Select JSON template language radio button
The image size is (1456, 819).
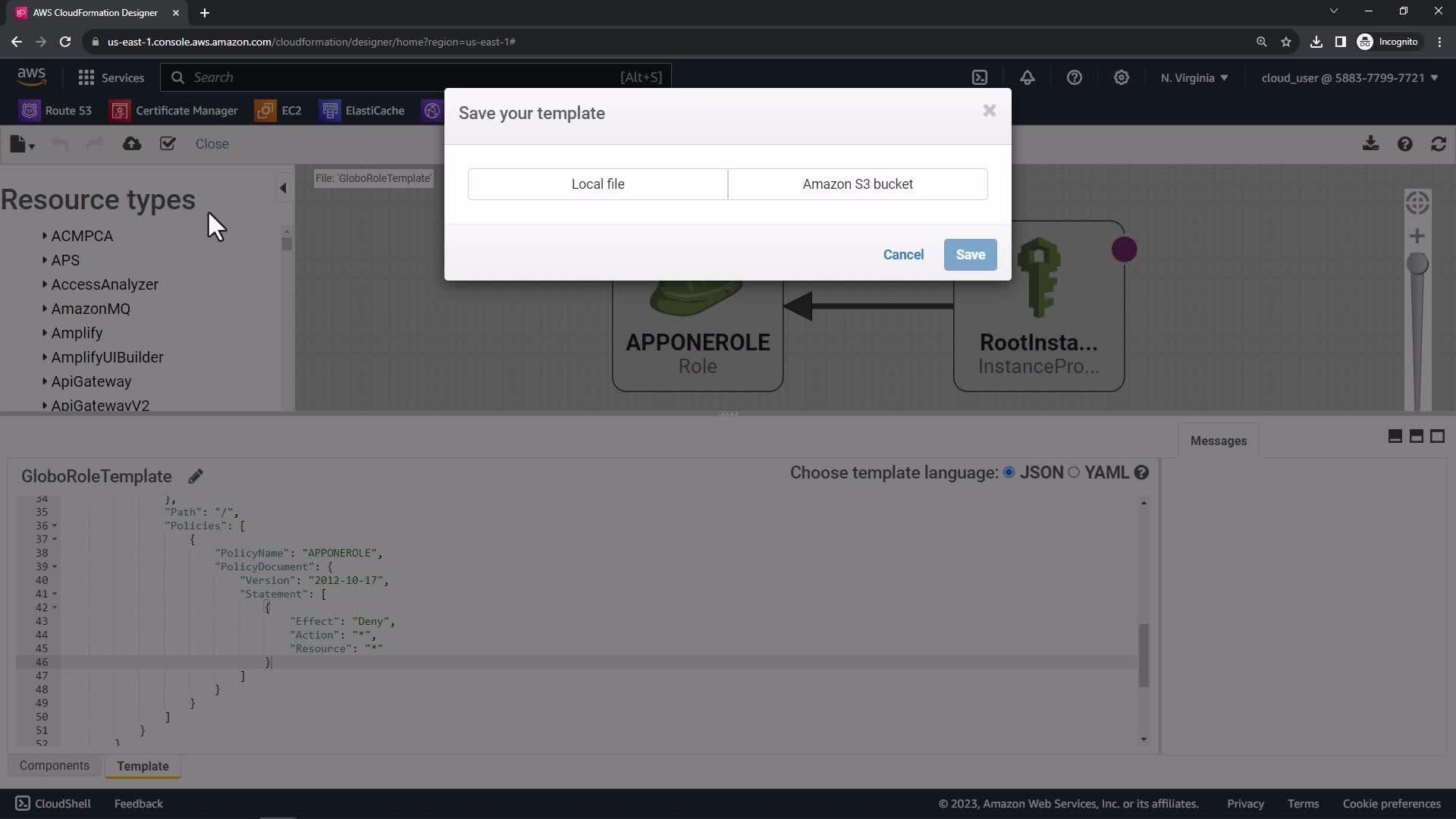(1009, 472)
